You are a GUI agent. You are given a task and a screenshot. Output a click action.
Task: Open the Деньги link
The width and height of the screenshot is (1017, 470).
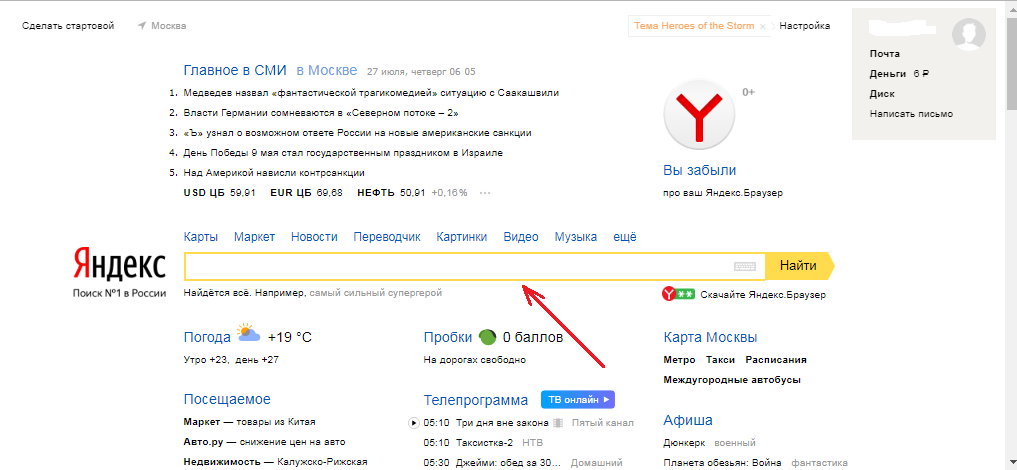click(x=888, y=74)
